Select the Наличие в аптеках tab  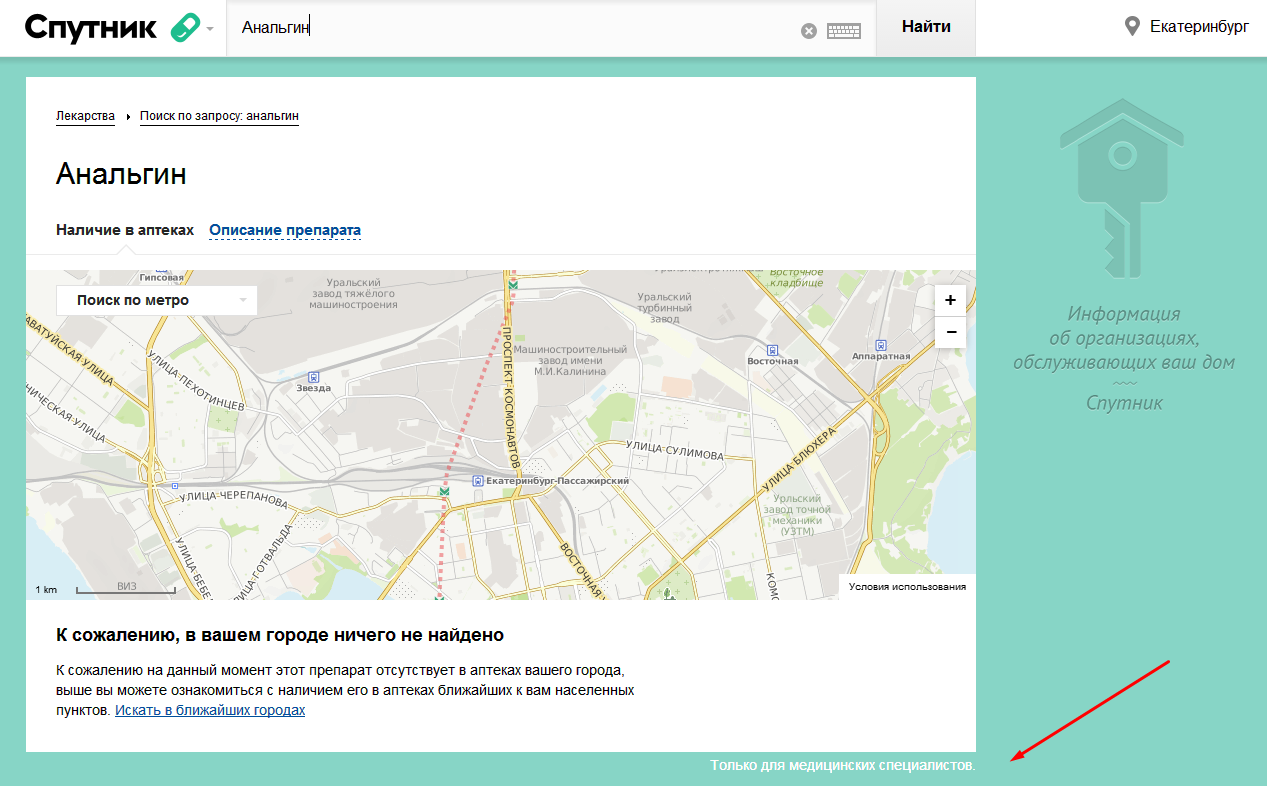[125, 230]
